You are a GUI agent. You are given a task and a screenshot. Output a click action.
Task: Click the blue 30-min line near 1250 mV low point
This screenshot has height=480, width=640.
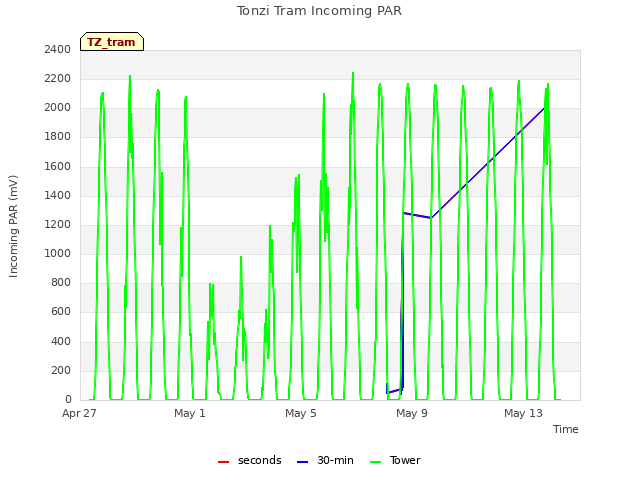click(431, 218)
